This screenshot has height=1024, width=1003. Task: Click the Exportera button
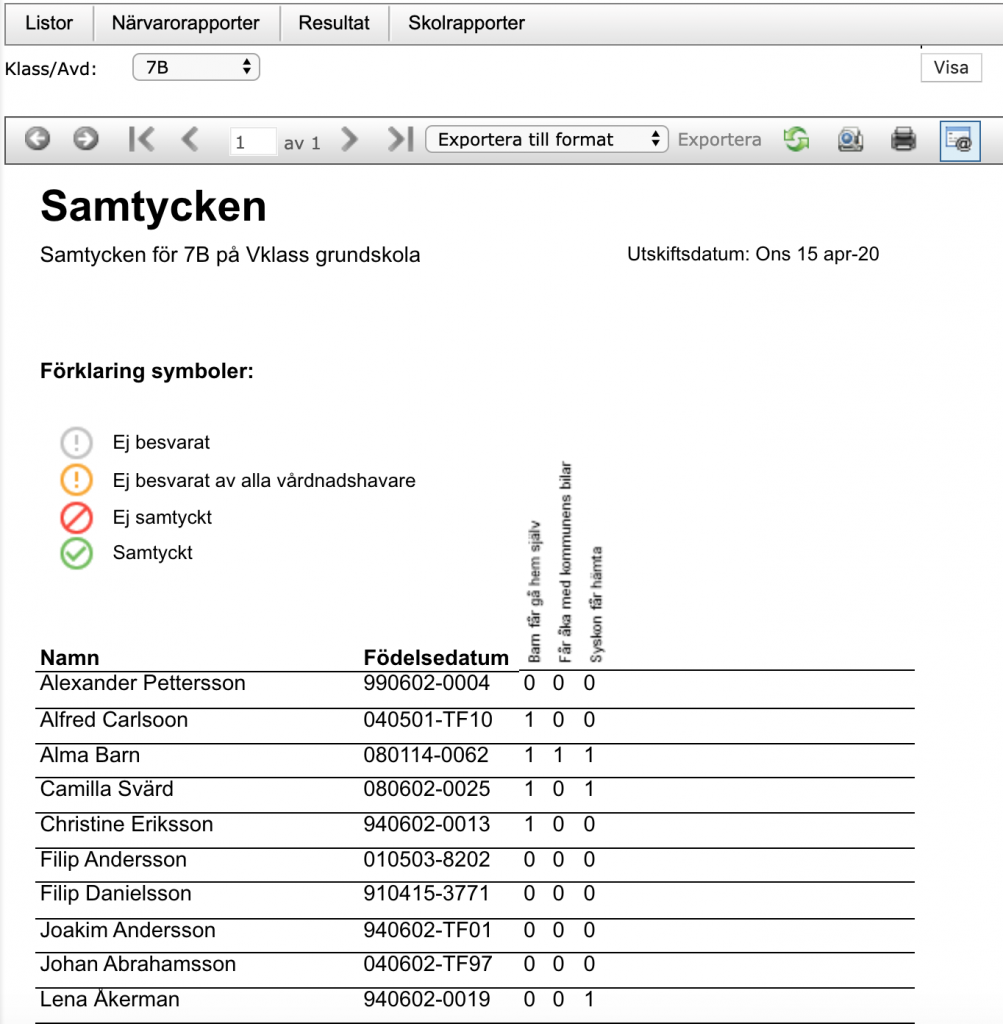pyautogui.click(x=720, y=140)
